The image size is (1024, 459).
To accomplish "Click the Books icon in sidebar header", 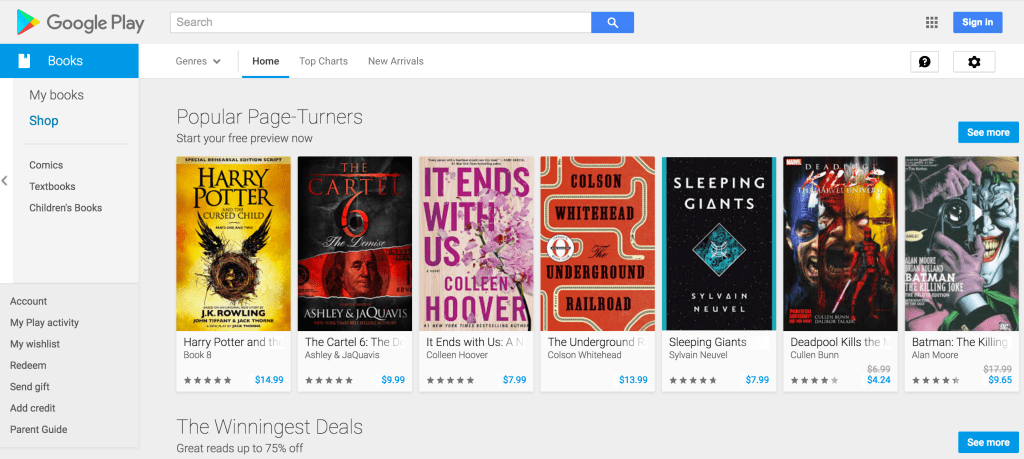I will pos(25,61).
